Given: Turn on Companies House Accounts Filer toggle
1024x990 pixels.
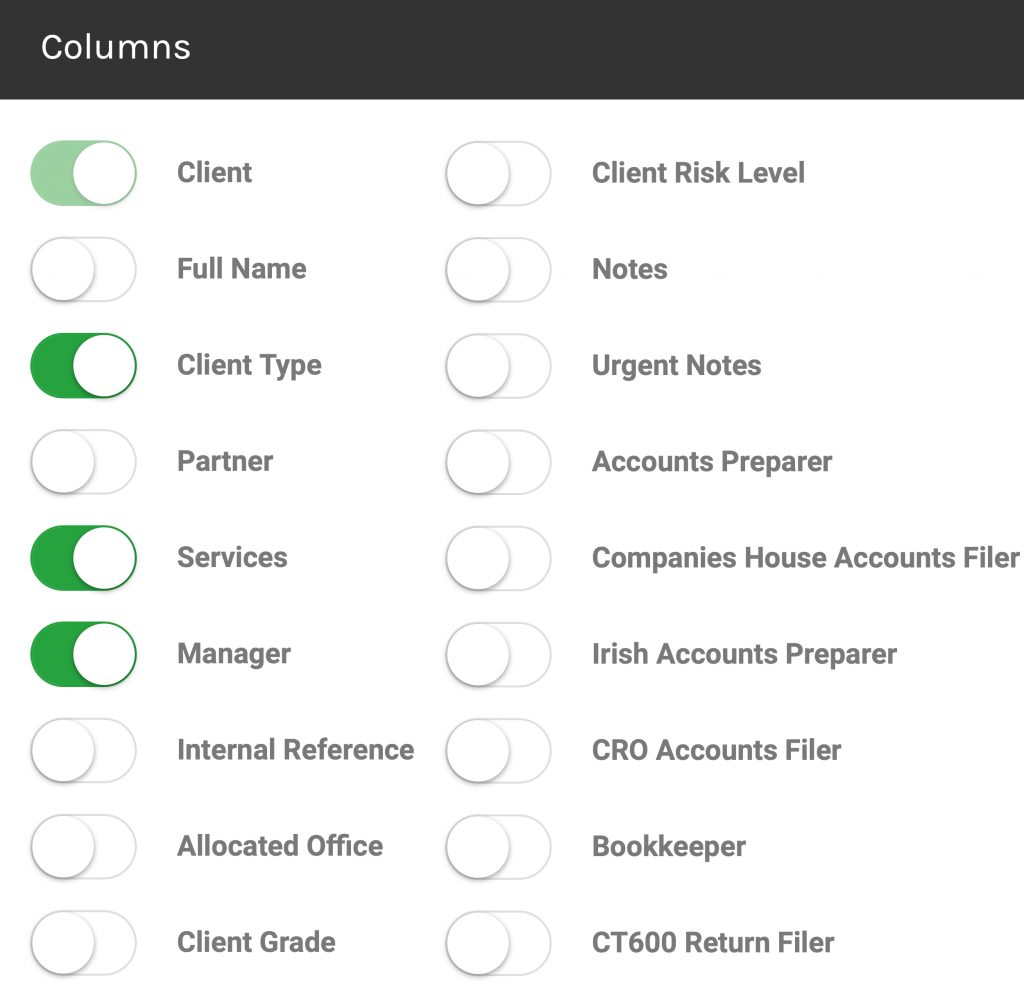Looking at the screenshot, I should pyautogui.click(x=498, y=558).
